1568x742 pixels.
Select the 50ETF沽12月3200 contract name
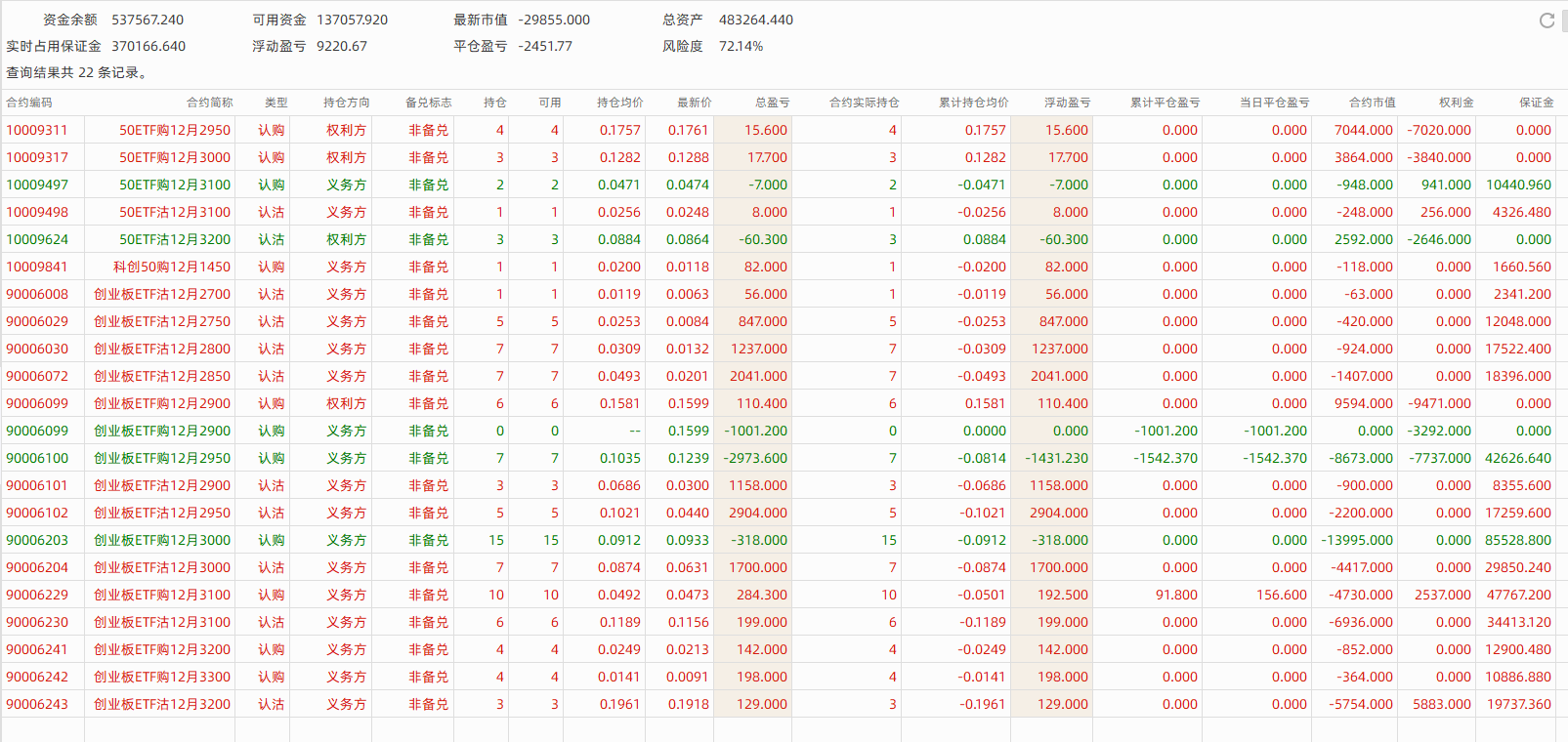[175, 239]
